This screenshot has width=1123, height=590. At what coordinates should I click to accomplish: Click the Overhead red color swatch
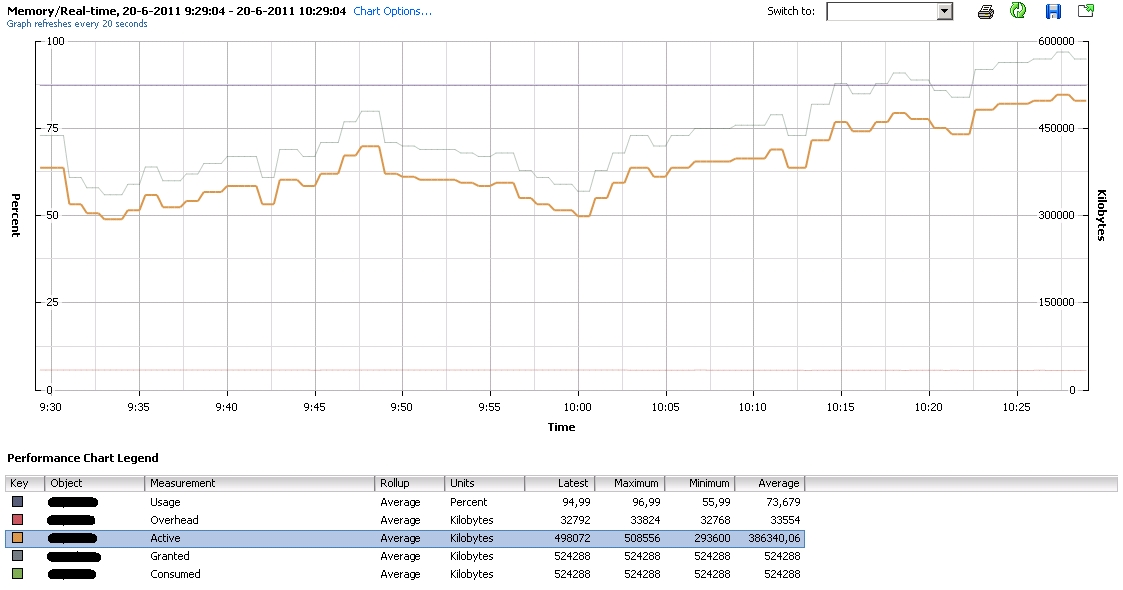18,520
